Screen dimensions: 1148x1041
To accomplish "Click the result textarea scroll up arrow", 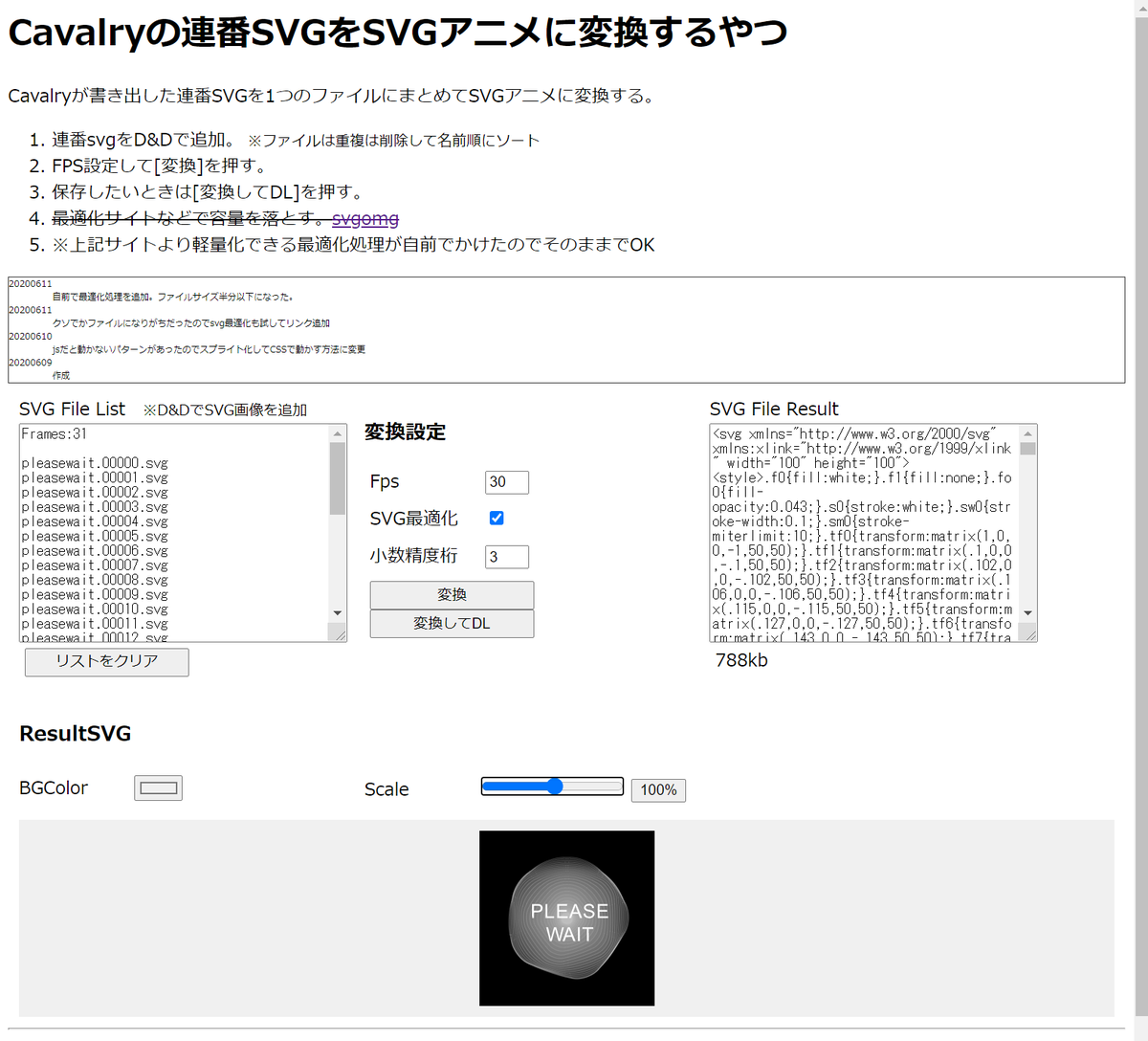I will (1028, 434).
